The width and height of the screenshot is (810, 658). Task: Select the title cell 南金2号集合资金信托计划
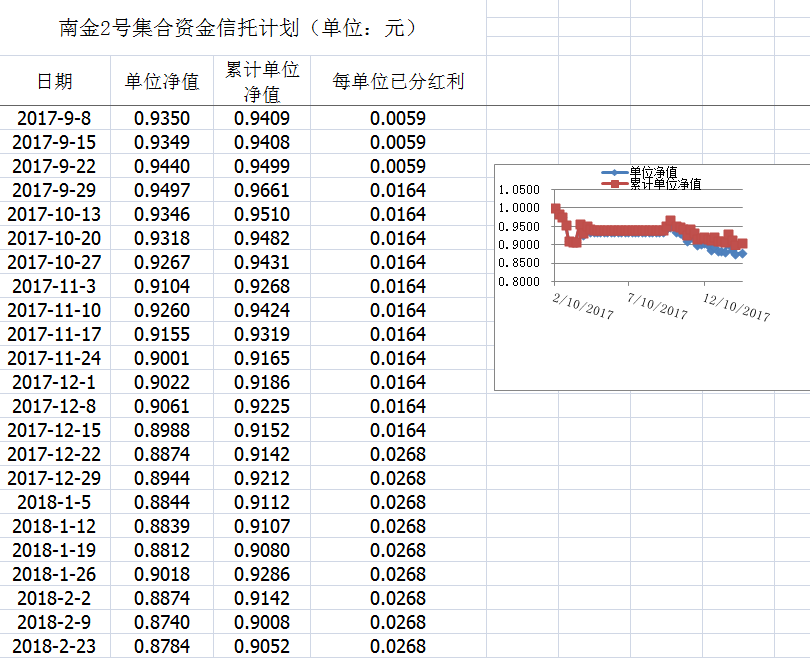tap(238, 28)
